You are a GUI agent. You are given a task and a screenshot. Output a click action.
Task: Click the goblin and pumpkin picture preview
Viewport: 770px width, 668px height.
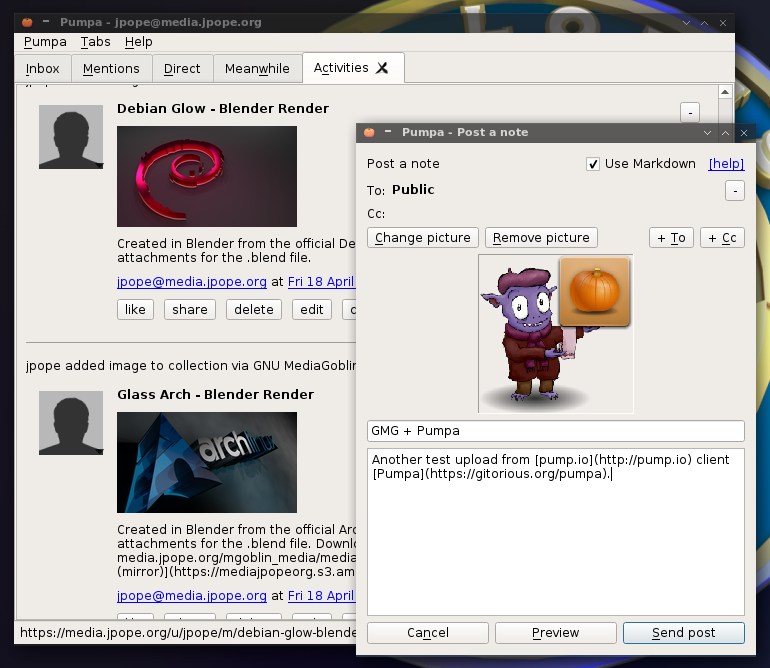[x=556, y=334]
